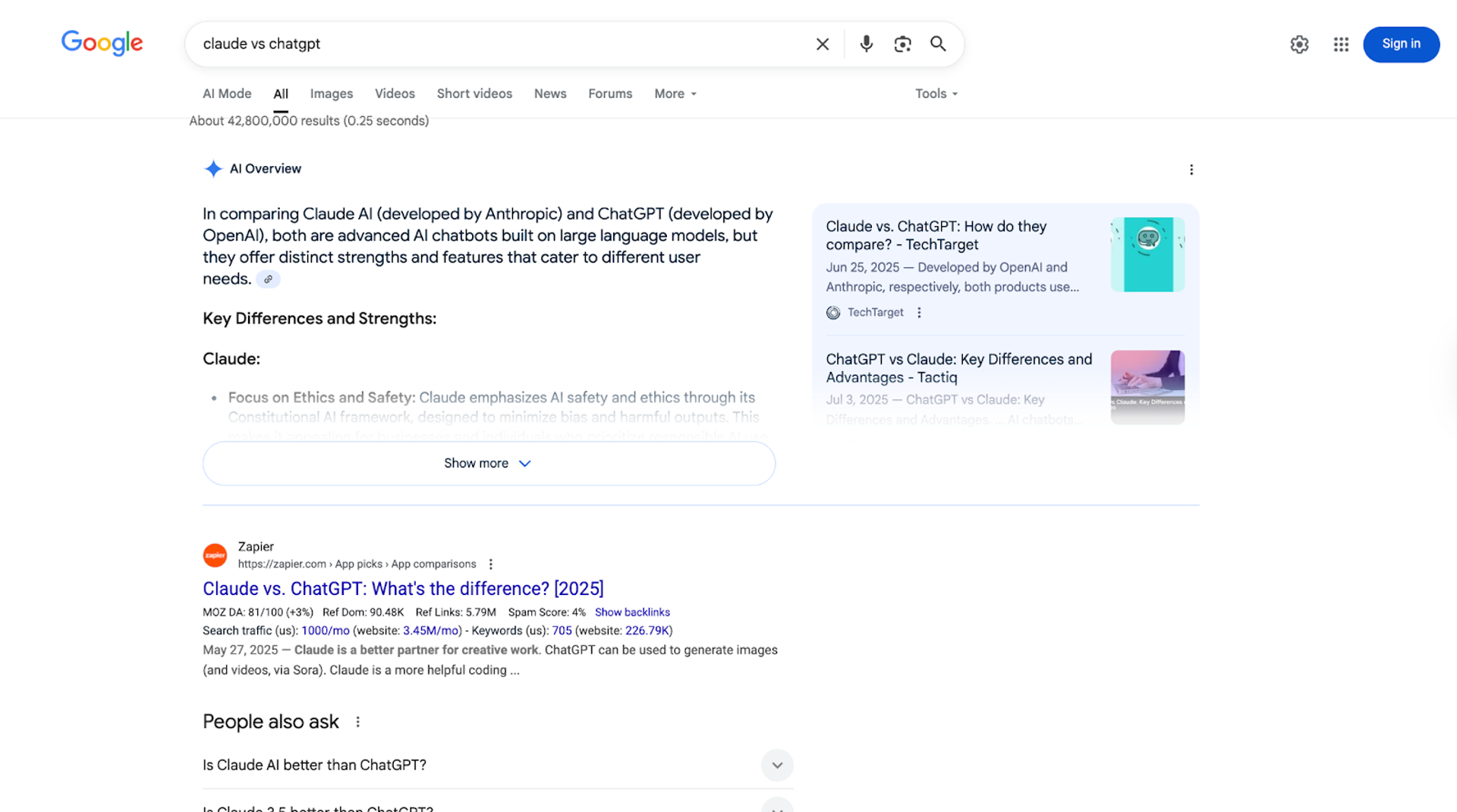The height and width of the screenshot is (812, 1457).
Task: Click the 'People also ask' heading
Action: coord(270,722)
